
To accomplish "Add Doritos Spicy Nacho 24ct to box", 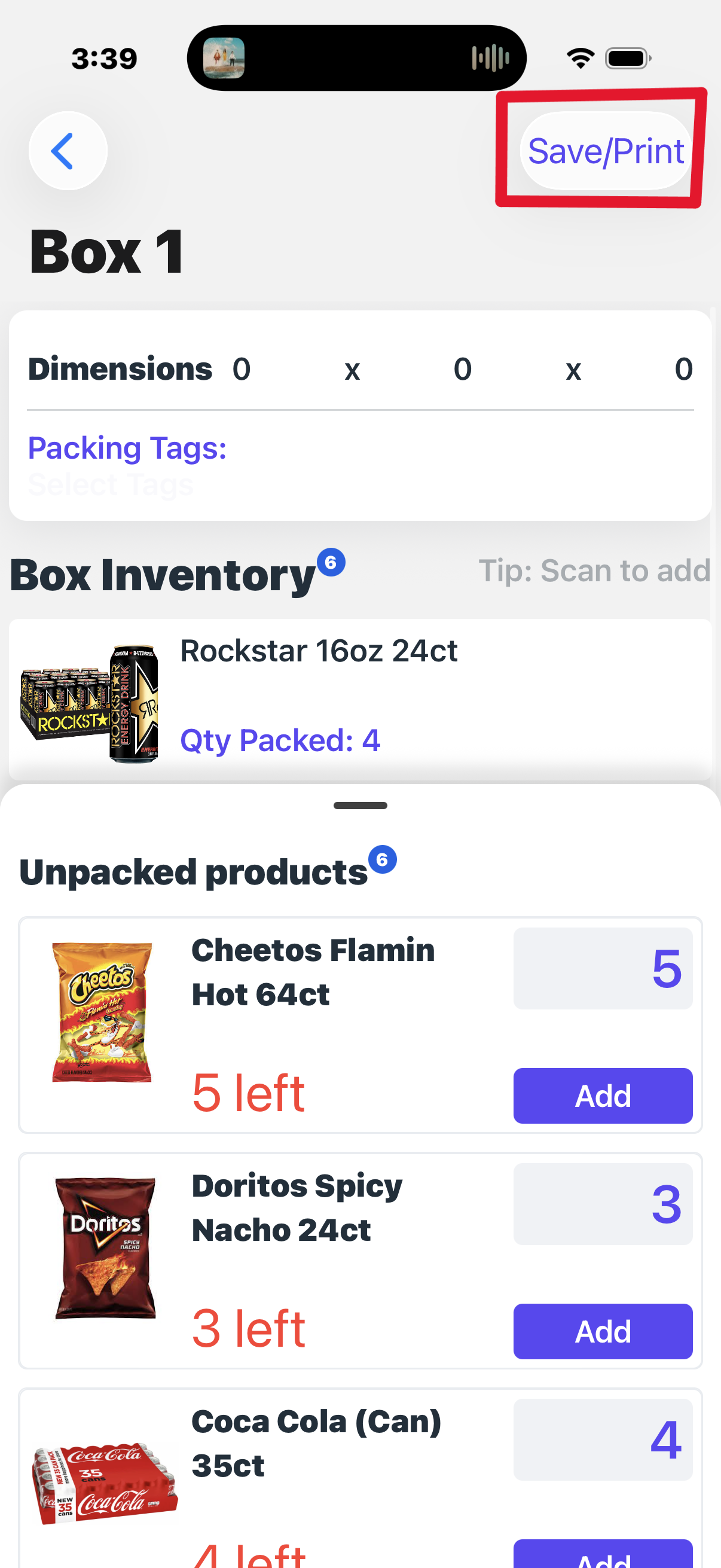I will [603, 1331].
